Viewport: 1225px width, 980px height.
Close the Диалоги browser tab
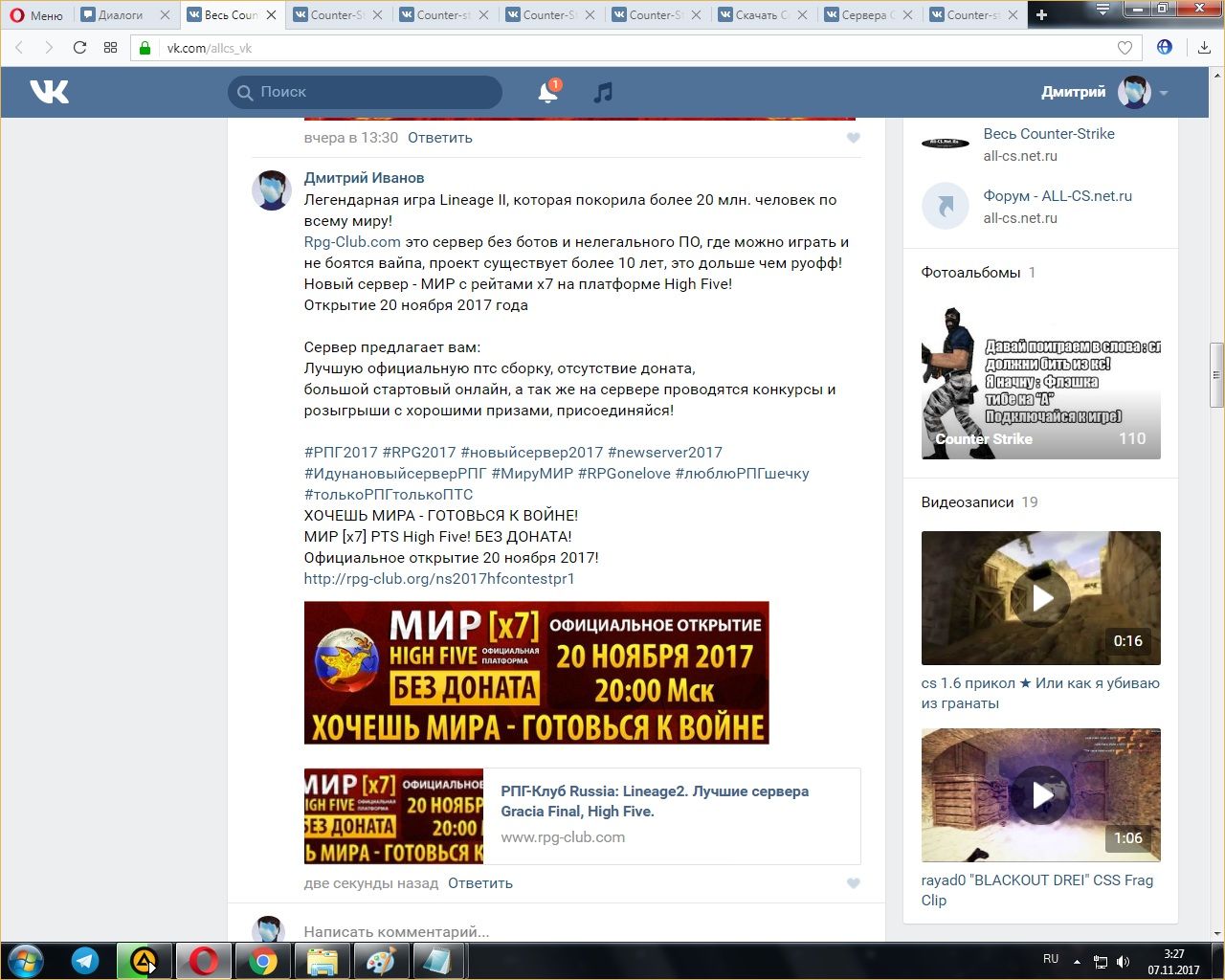click(165, 15)
